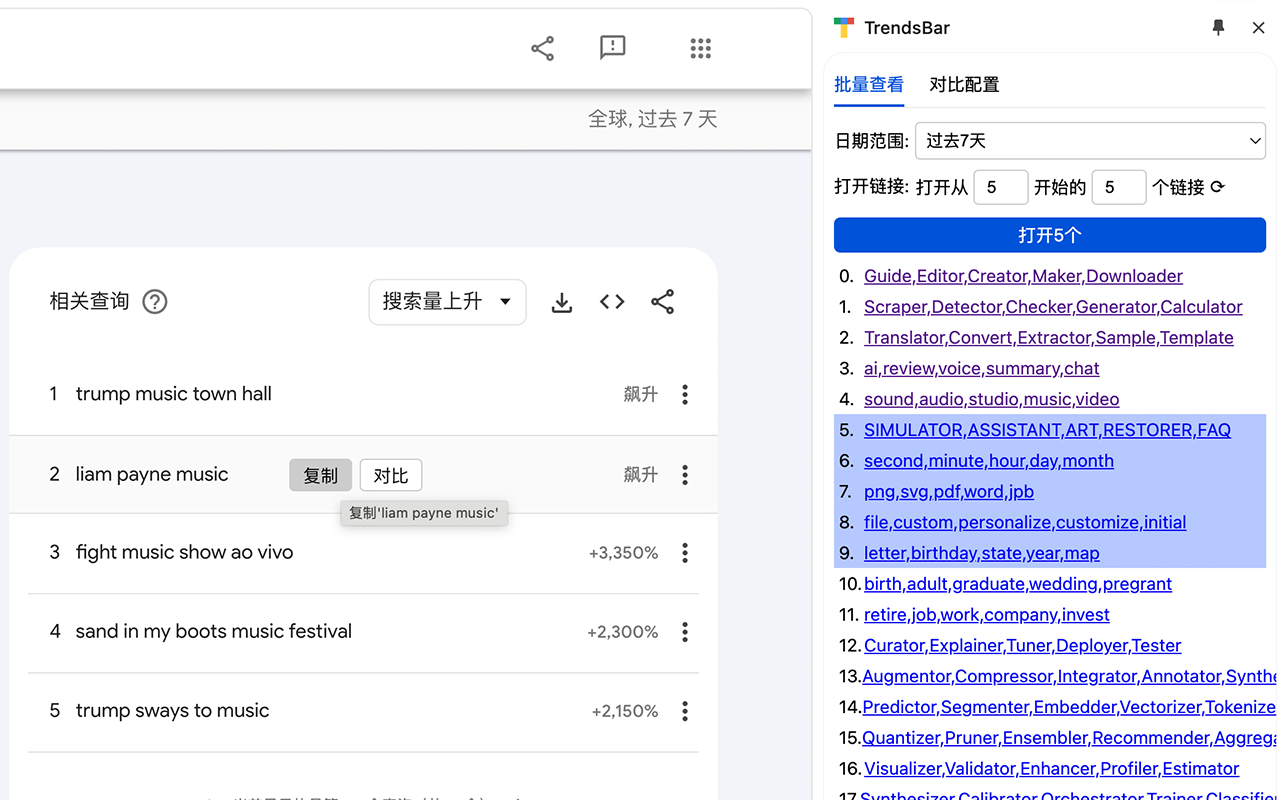Open link 8 file,custom,personalize,customize,initial
The height and width of the screenshot is (800, 1280).
point(1025,523)
